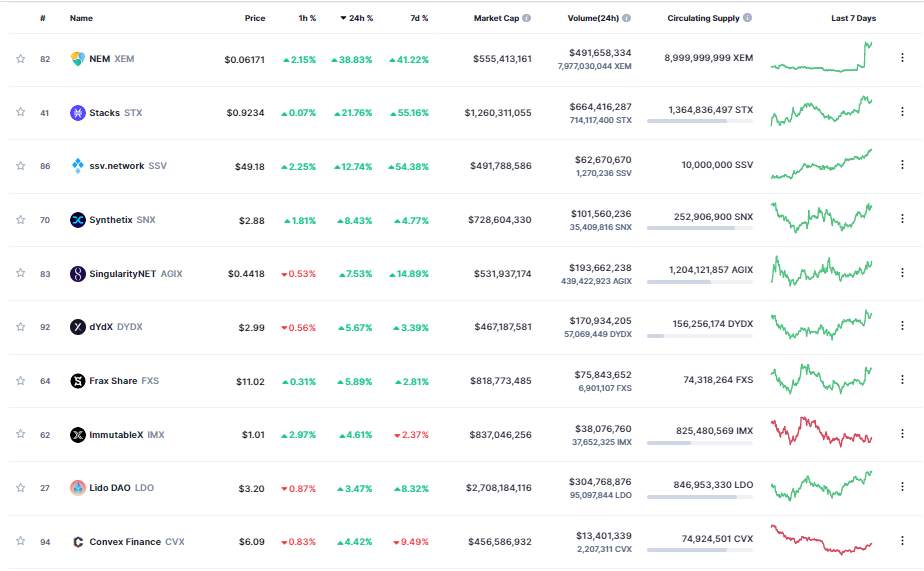
Task: Open Stacks STX coin page
Action: [116, 113]
